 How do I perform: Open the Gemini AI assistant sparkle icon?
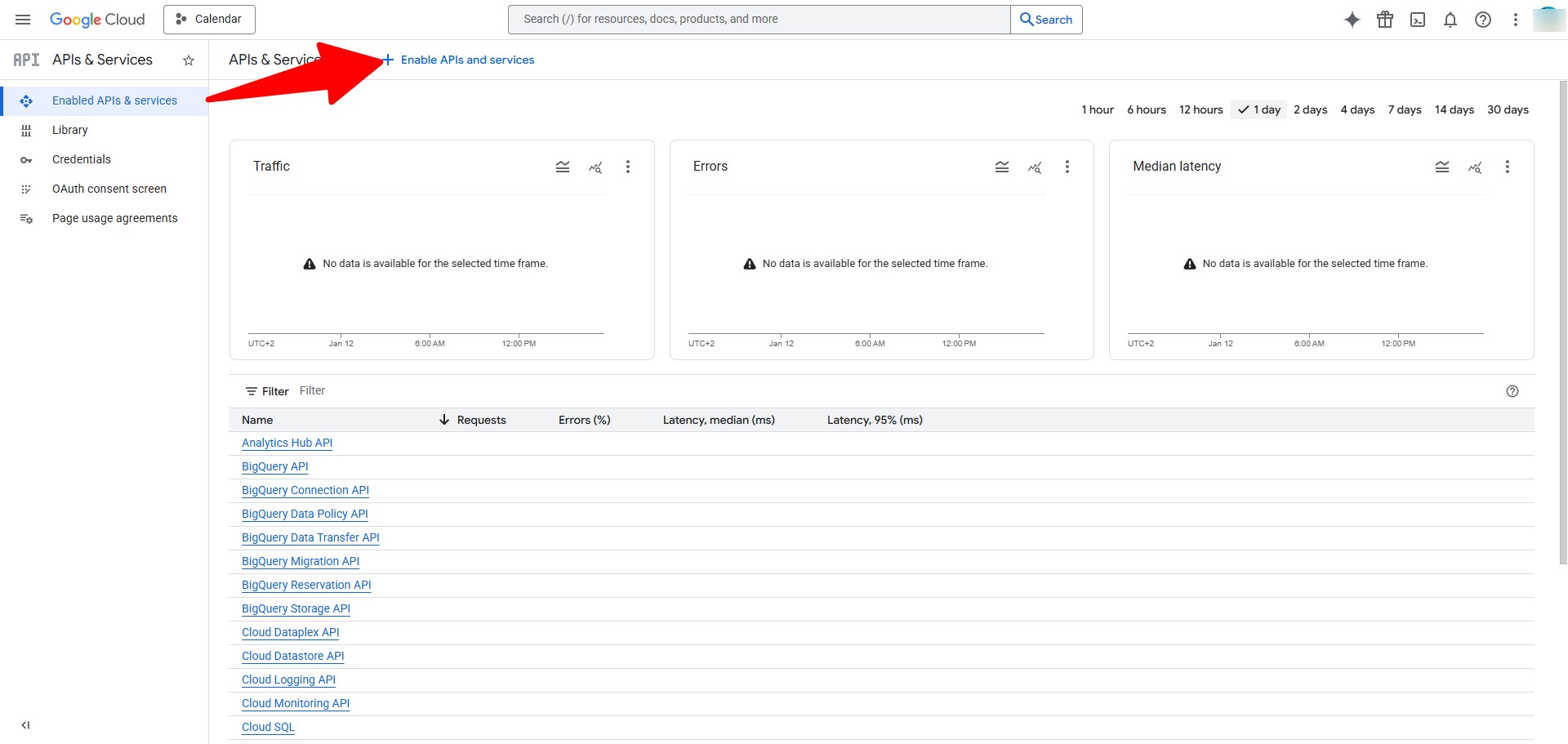(1352, 20)
